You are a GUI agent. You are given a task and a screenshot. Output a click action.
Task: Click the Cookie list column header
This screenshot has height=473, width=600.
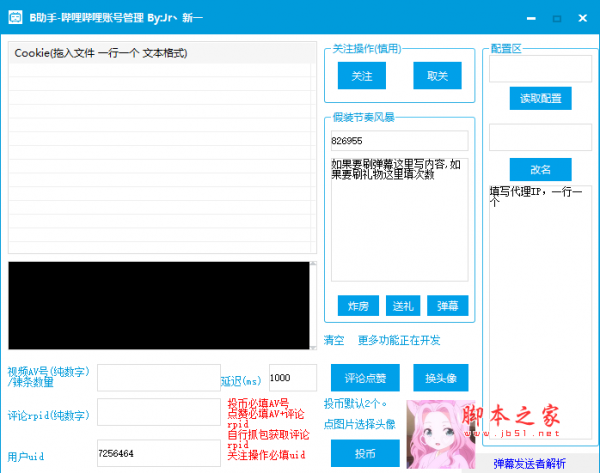click(x=162, y=53)
